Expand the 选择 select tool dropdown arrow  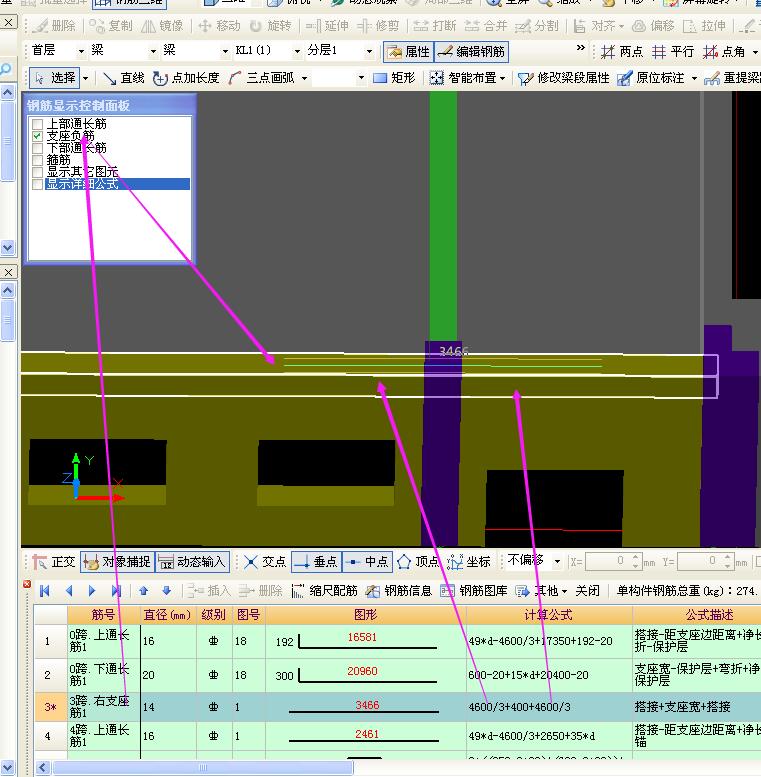(x=86, y=78)
